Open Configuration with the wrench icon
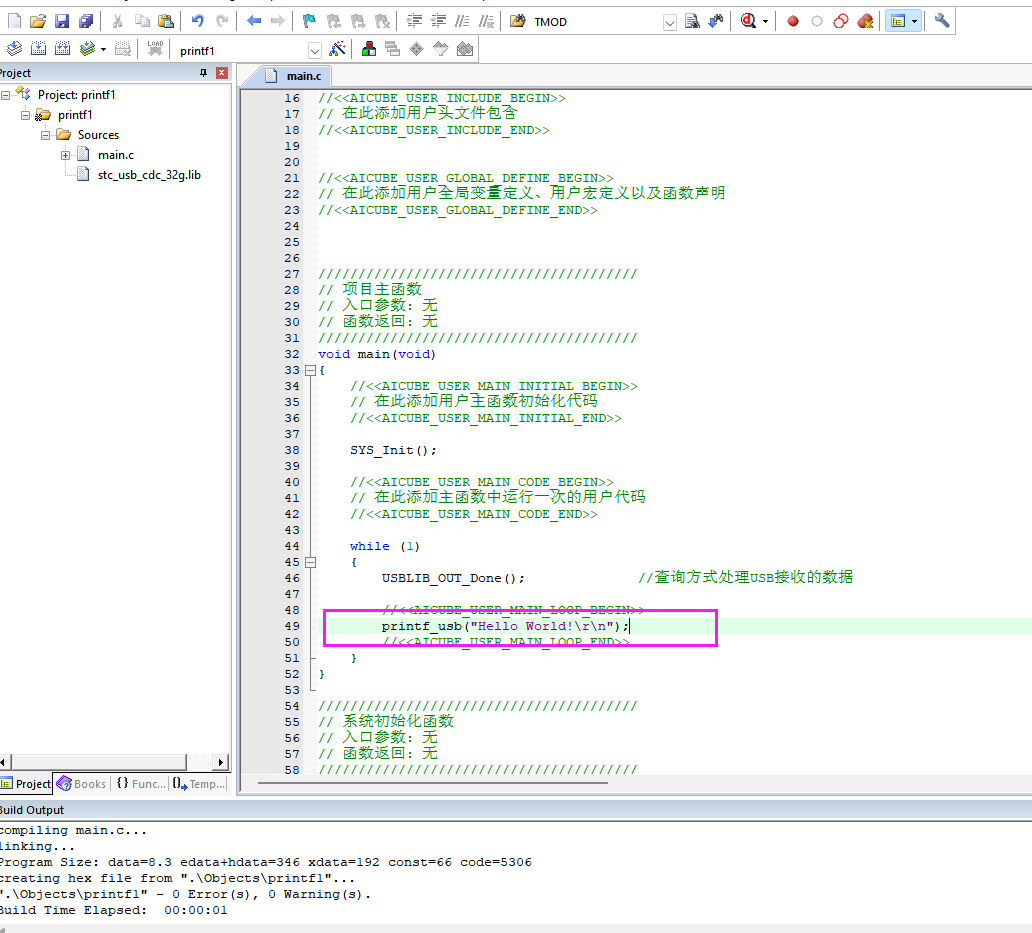The image size is (1032, 933). coord(942,22)
